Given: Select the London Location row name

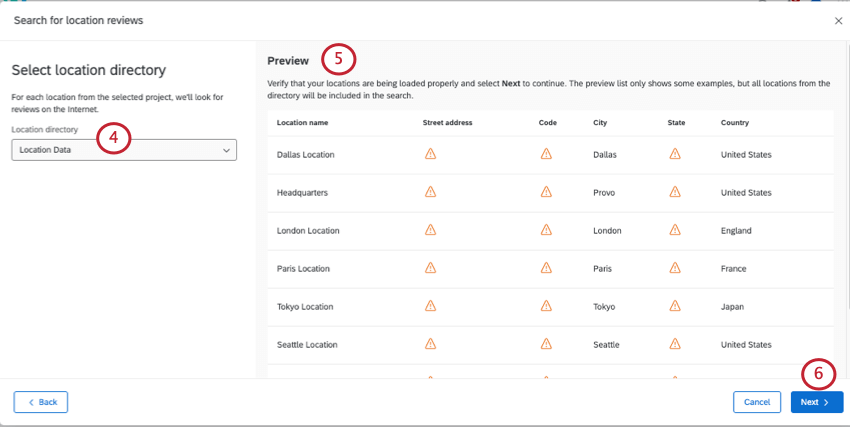Looking at the screenshot, I should [x=308, y=231].
